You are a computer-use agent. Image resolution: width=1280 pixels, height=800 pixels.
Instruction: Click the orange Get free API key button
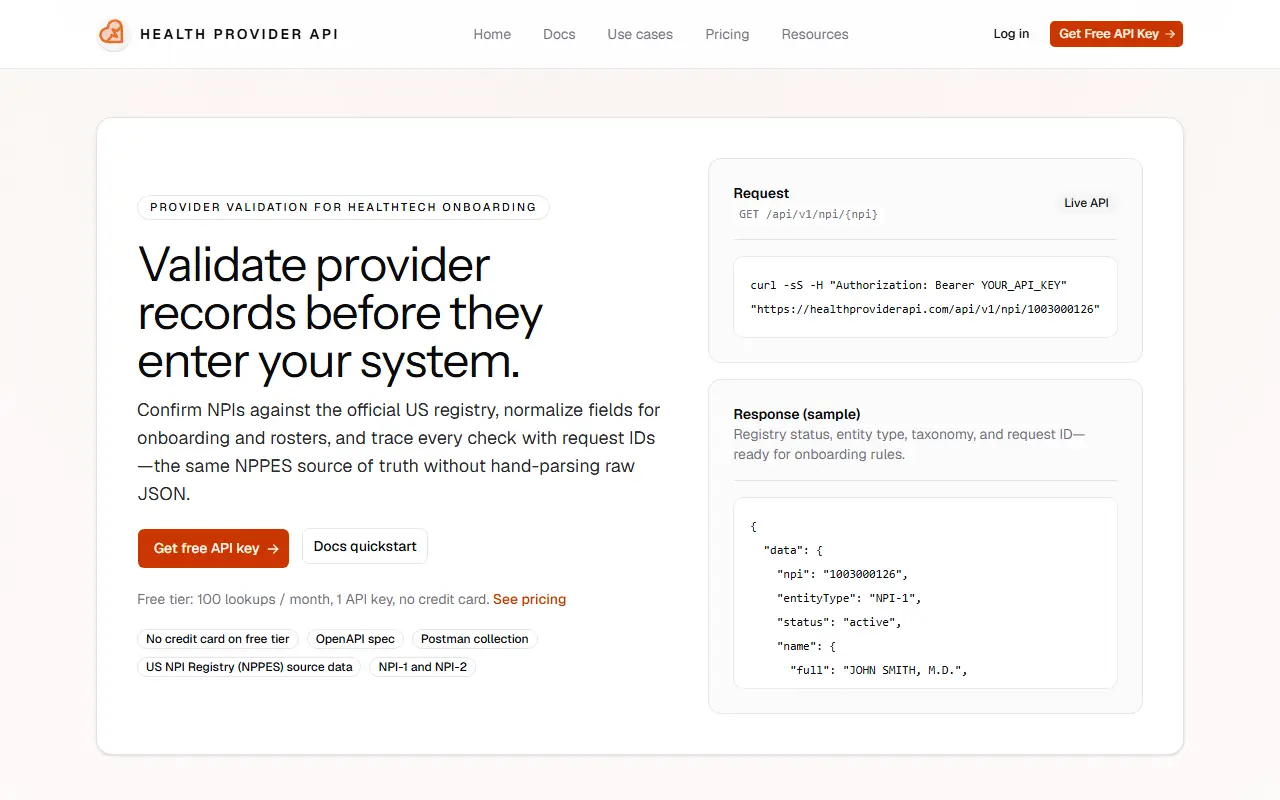tap(213, 548)
